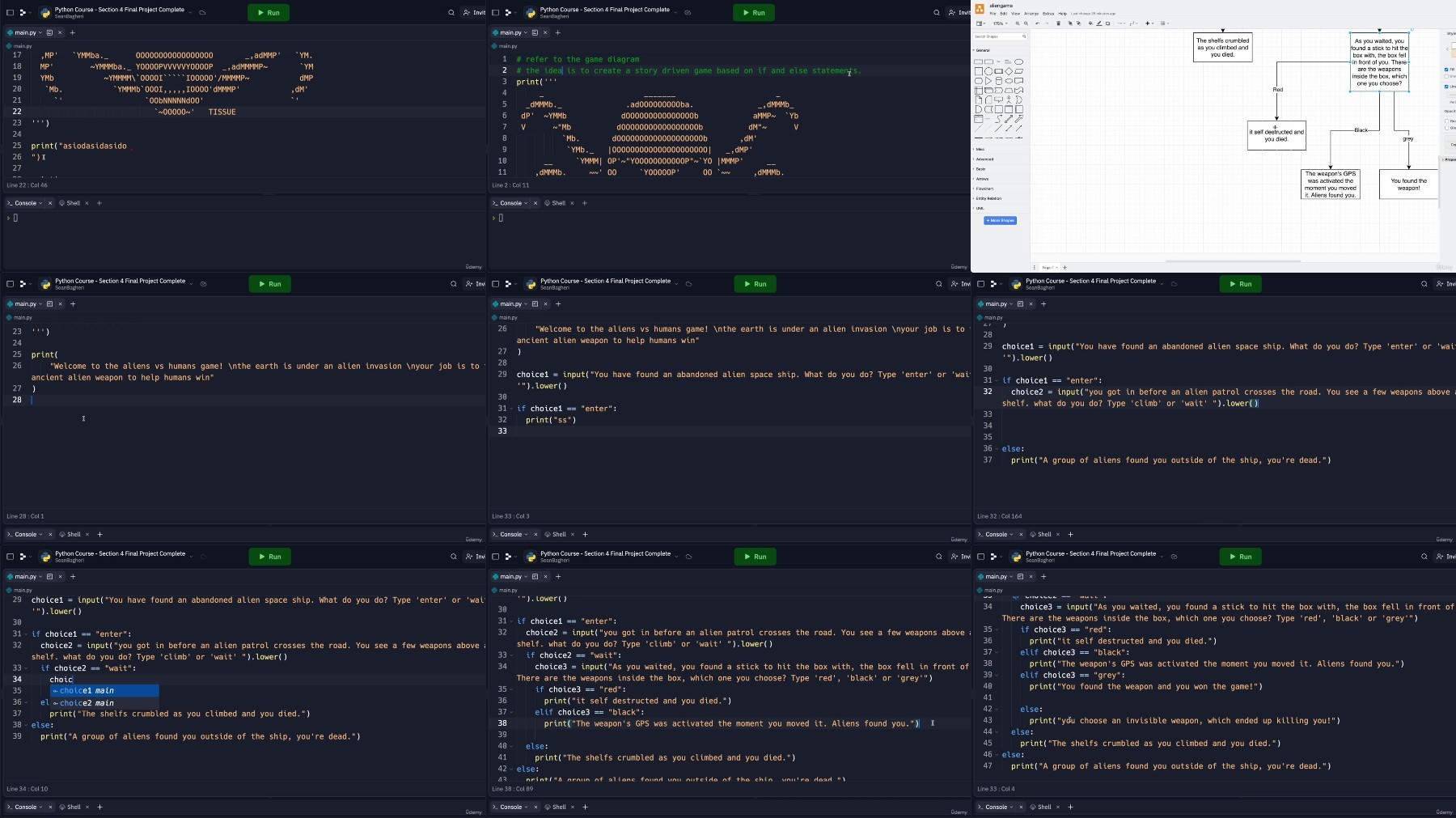Expand the Arrows shapes section
The height and width of the screenshot is (818, 1456).
[983, 179]
